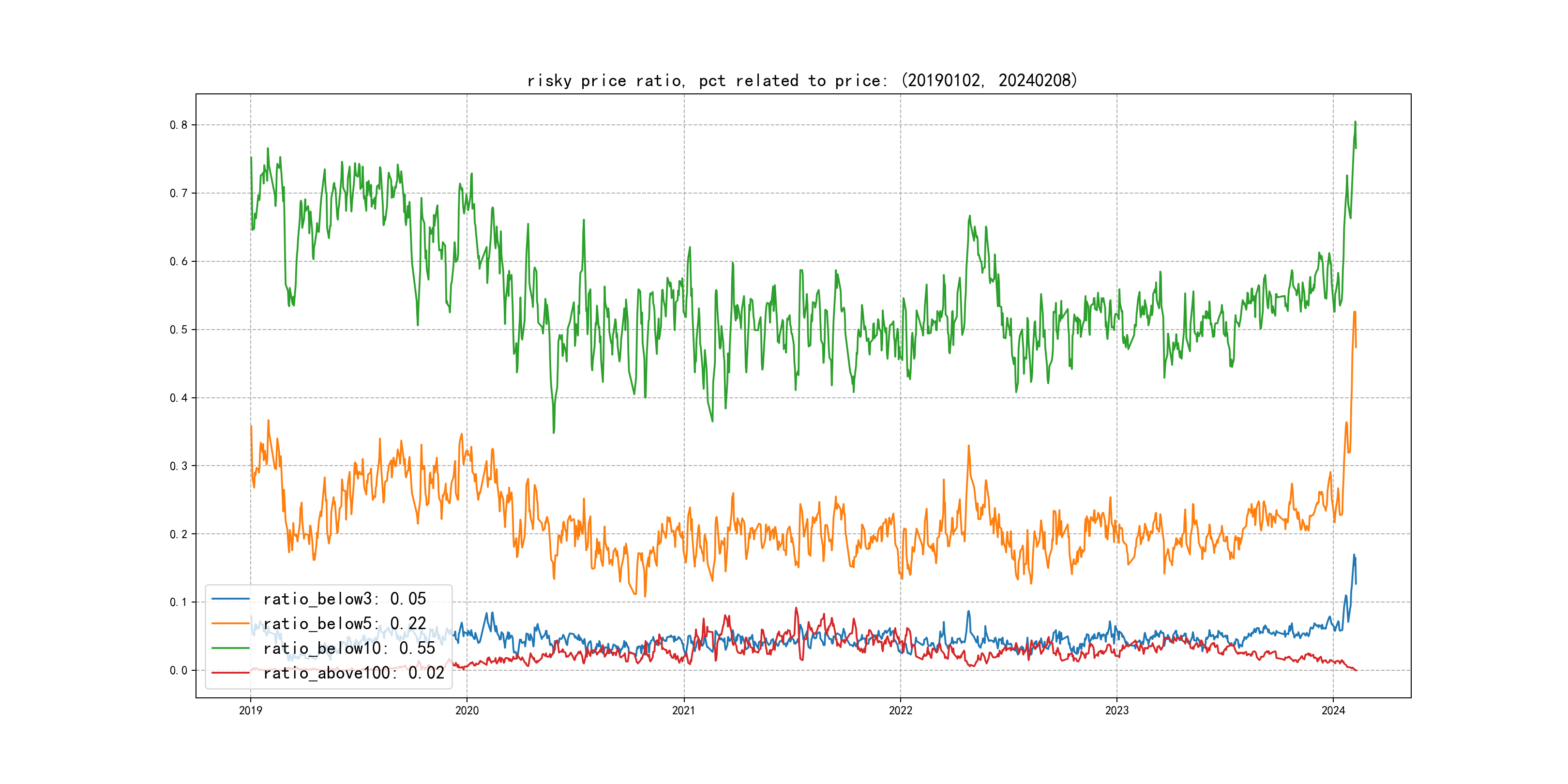The width and height of the screenshot is (1568, 784).
Task: Click the blue ratio_below3 legend line
Action: click(x=230, y=599)
